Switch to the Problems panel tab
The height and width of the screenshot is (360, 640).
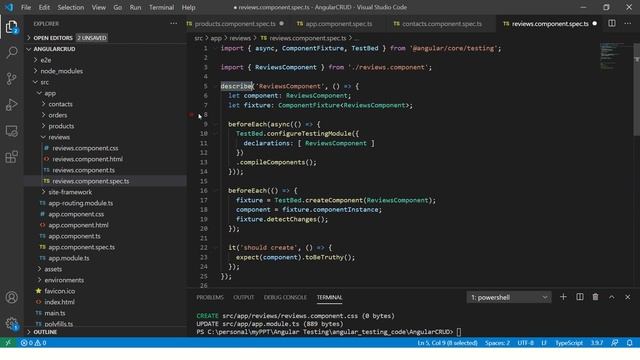point(210,298)
